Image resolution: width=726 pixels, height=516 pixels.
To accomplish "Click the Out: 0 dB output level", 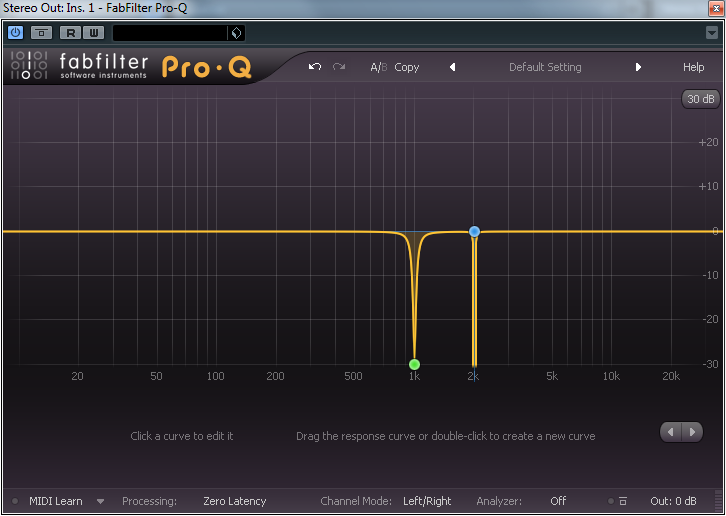I will (673, 501).
